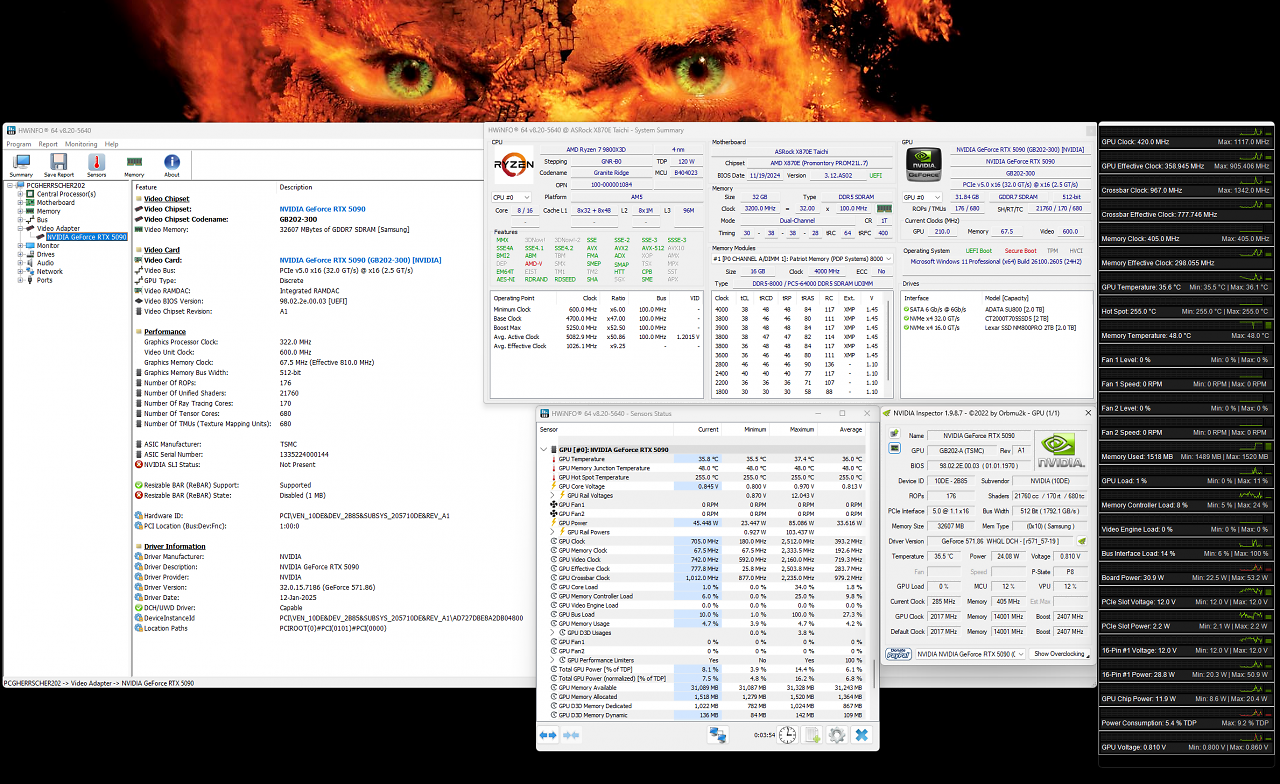The image size is (1280, 784).
Task: Open sensor settings gear icon
Action: (x=836, y=735)
